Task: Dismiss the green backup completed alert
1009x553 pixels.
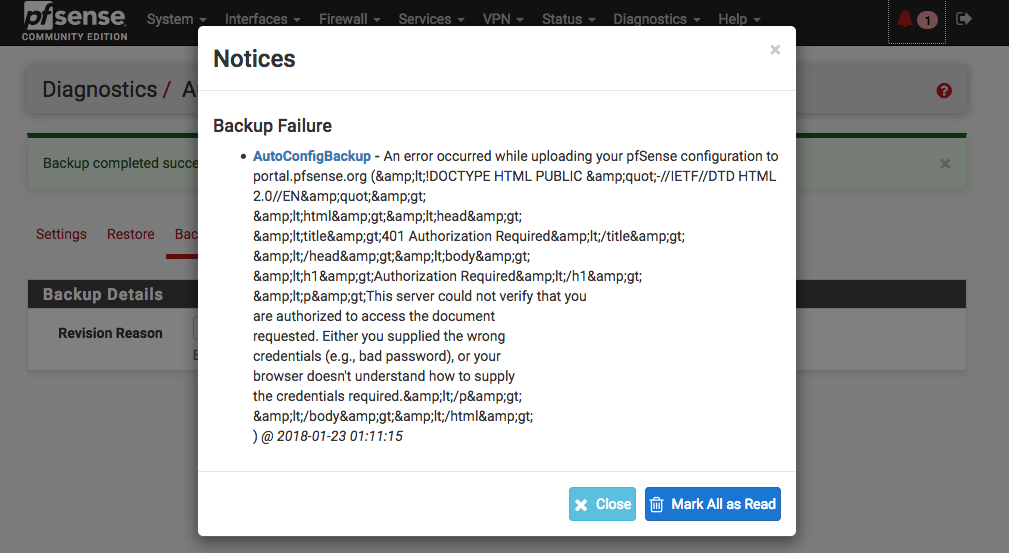Action: [x=945, y=163]
